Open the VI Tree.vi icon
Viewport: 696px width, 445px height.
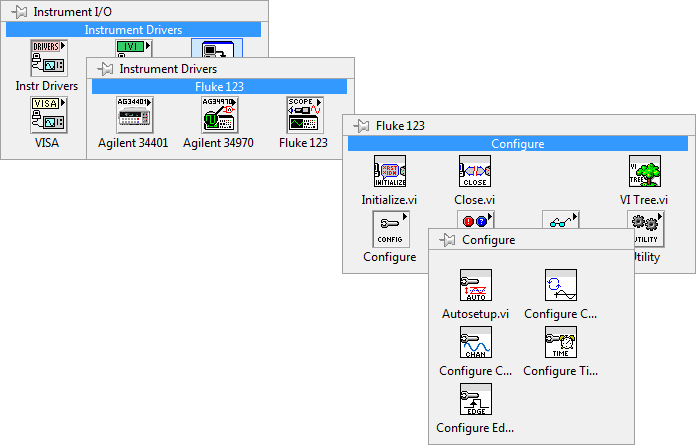coord(644,171)
